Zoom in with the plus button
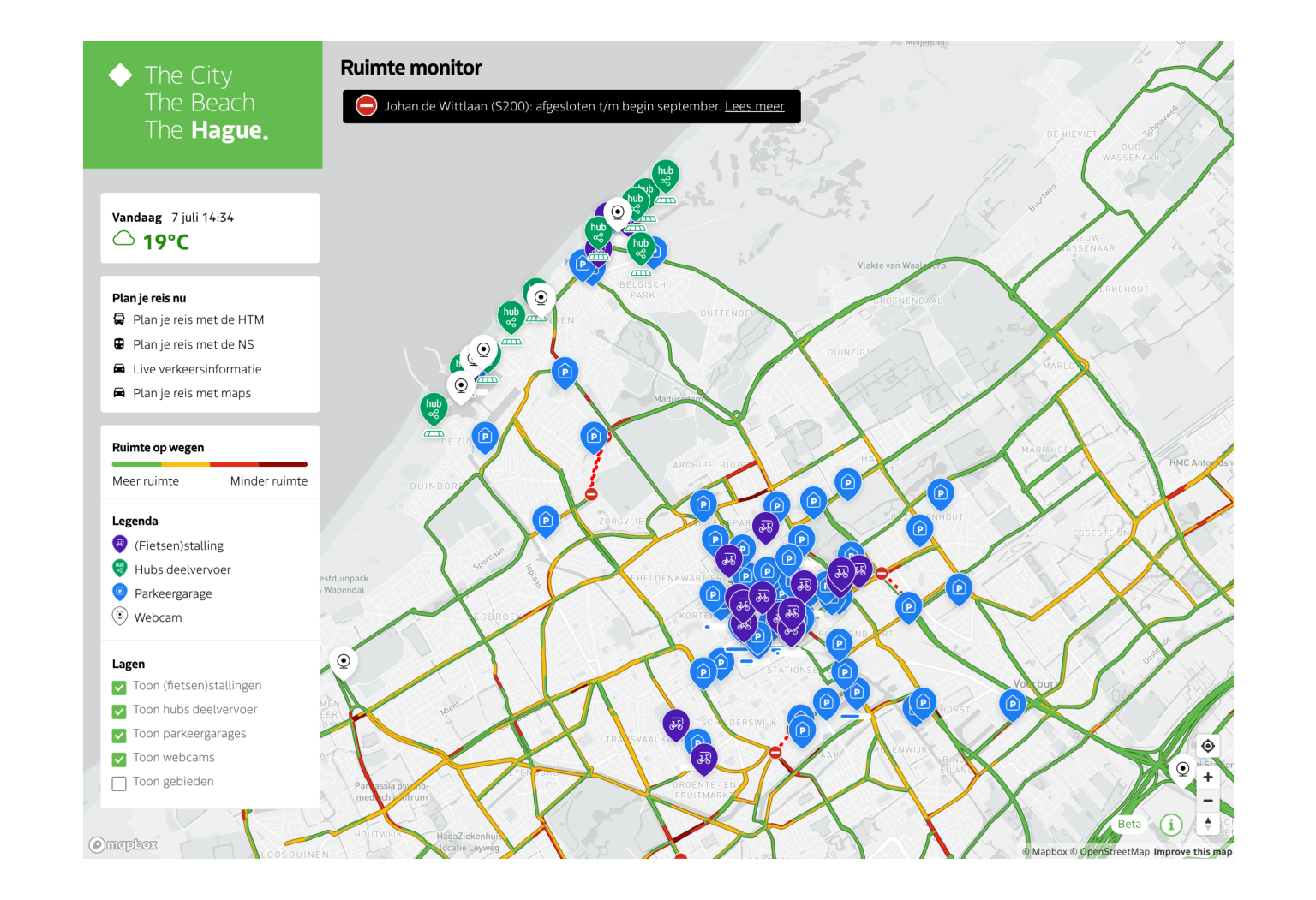Viewport: 1316px width, 900px height. pyautogui.click(x=1207, y=778)
